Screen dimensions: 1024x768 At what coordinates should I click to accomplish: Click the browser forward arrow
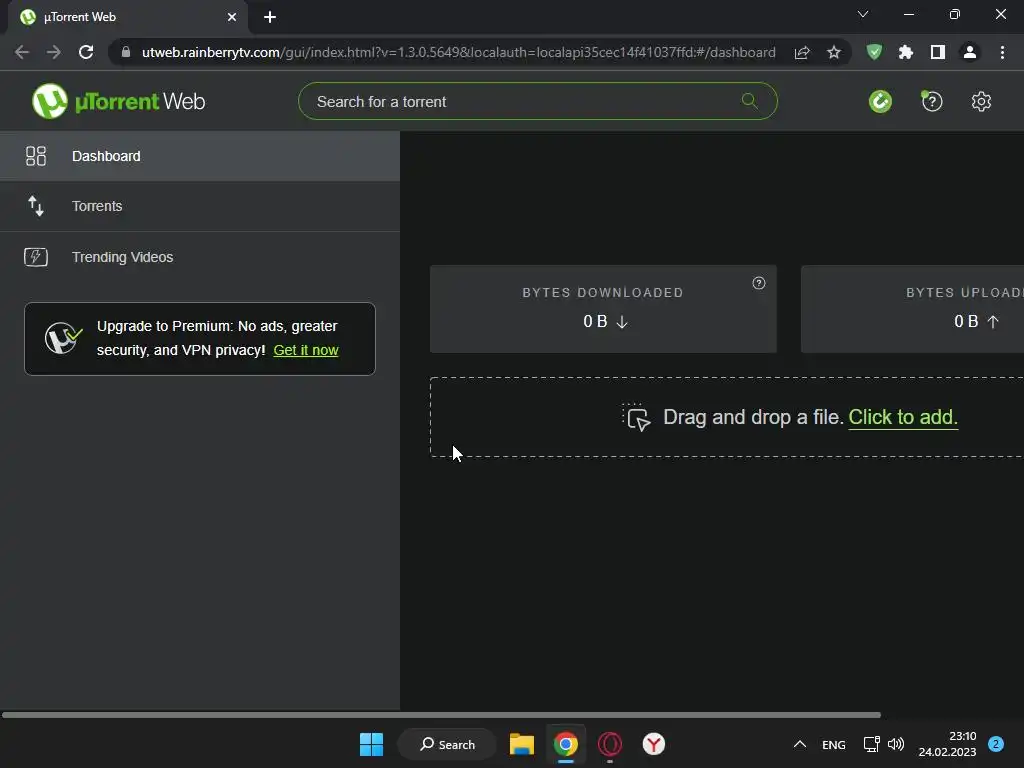pyautogui.click(x=54, y=52)
